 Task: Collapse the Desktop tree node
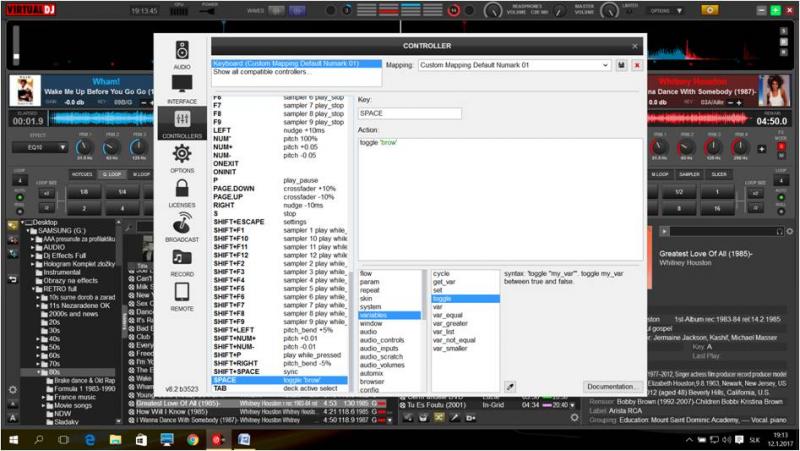pos(22,222)
